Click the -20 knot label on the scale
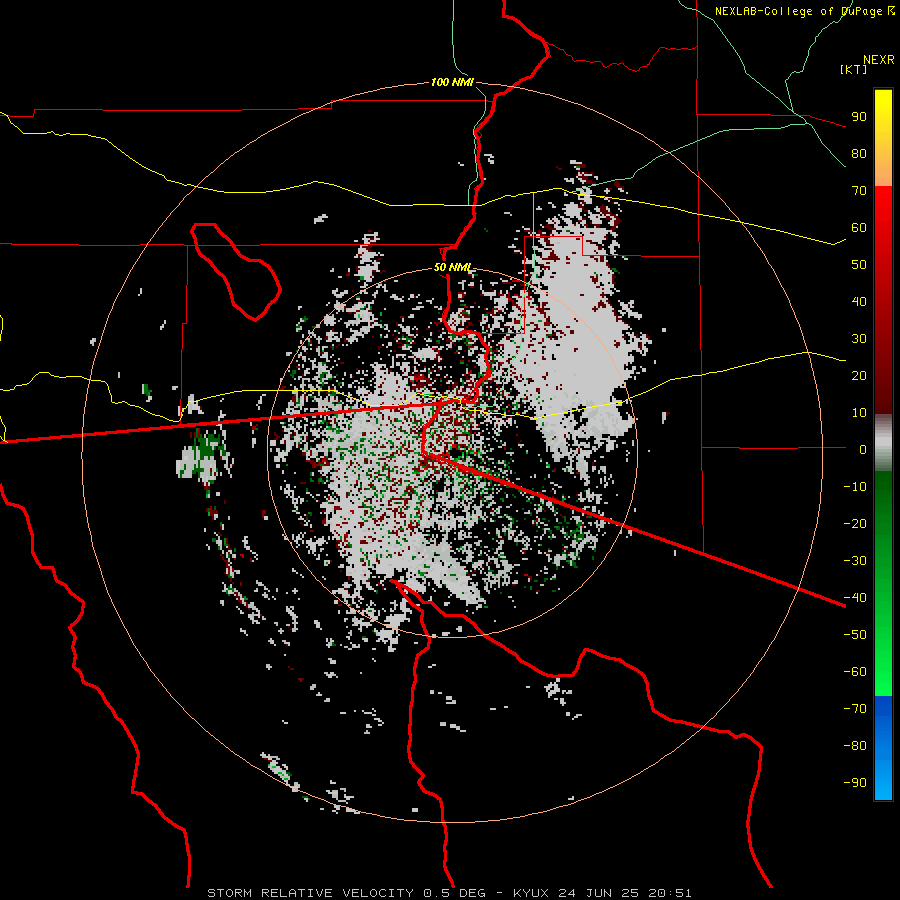 point(855,523)
